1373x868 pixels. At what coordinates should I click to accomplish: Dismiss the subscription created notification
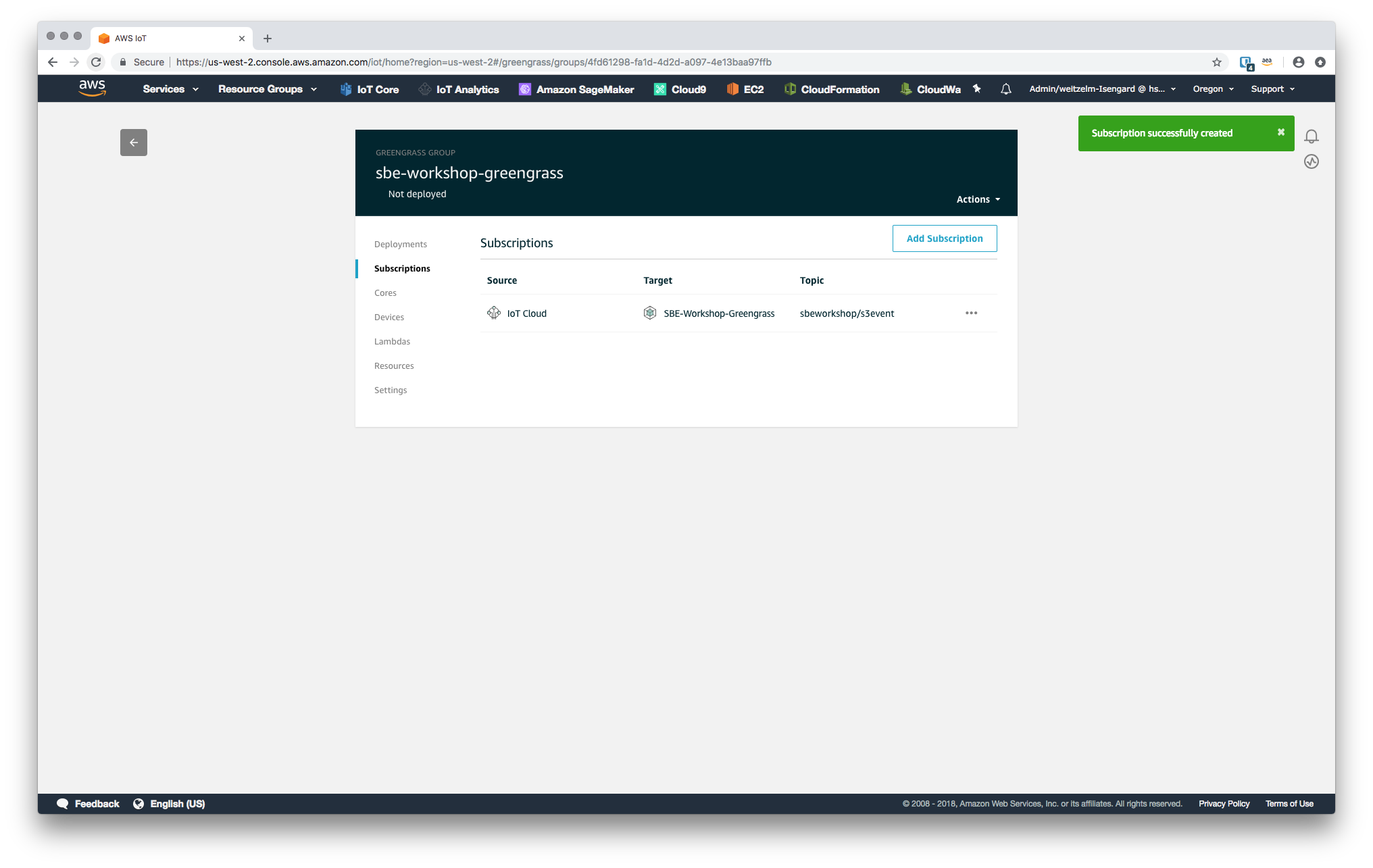[x=1280, y=132]
